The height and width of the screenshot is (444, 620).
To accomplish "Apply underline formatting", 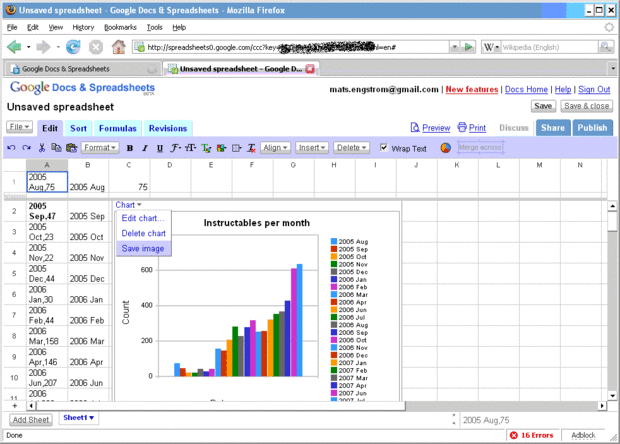I will (x=160, y=148).
